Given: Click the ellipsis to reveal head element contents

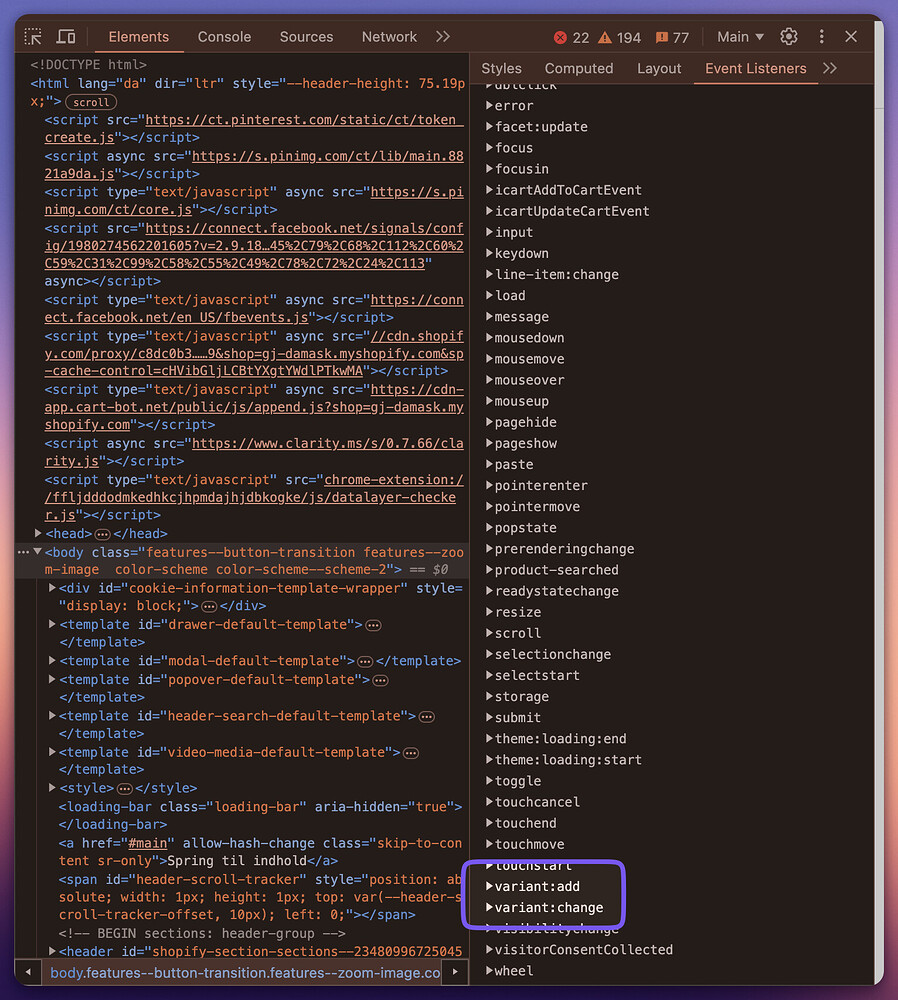Looking at the screenshot, I should pyautogui.click(x=104, y=533).
